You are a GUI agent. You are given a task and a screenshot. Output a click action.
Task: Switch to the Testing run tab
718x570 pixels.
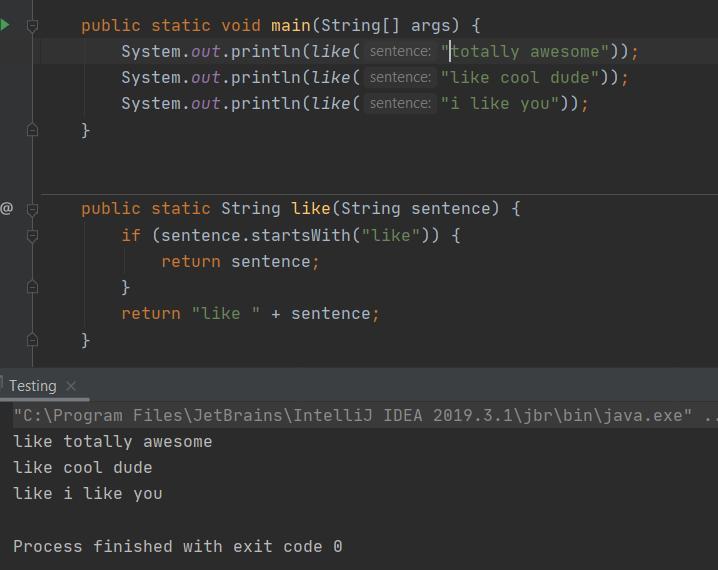(x=33, y=385)
